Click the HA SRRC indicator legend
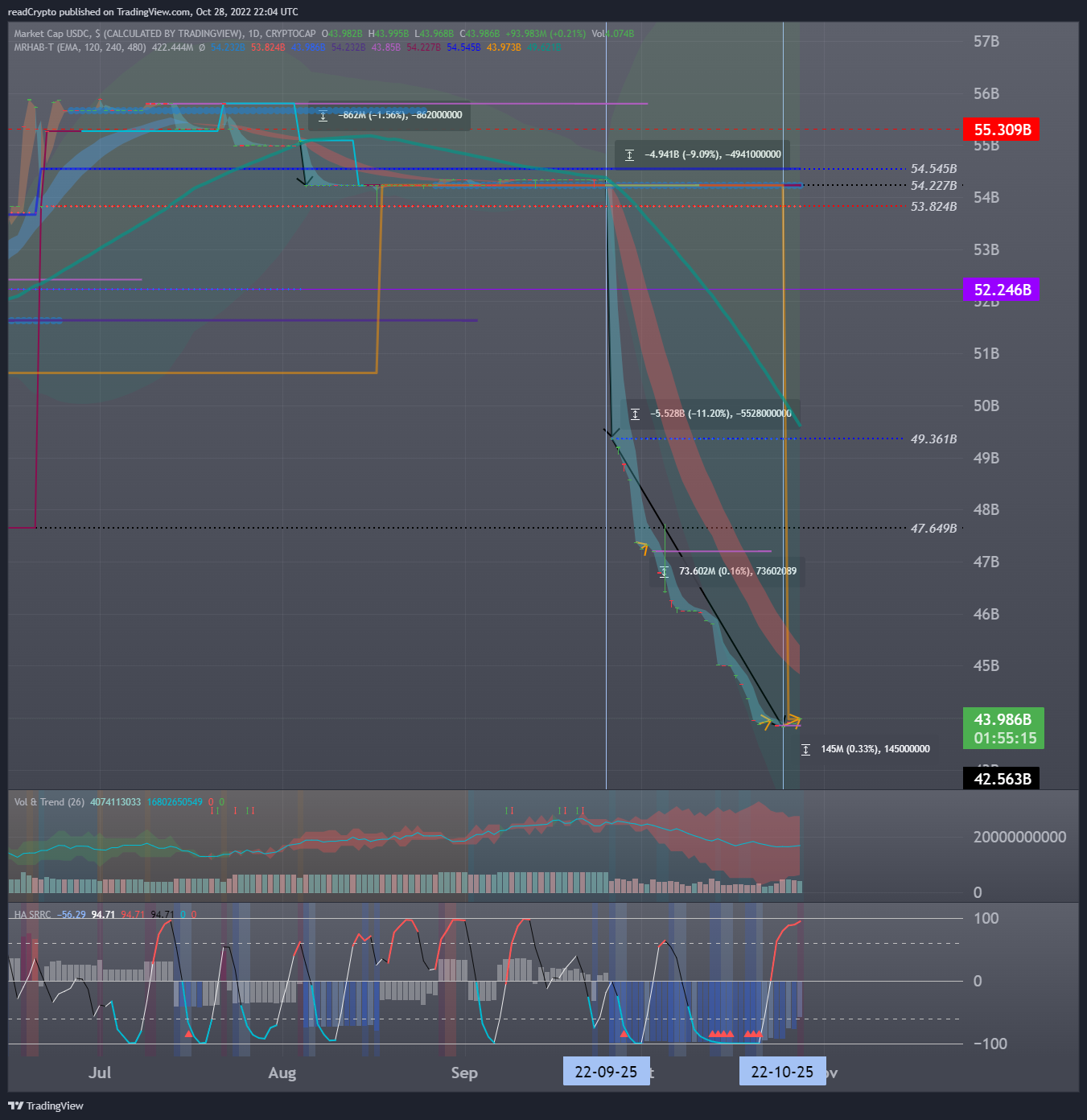1087x1120 pixels. coord(32,915)
